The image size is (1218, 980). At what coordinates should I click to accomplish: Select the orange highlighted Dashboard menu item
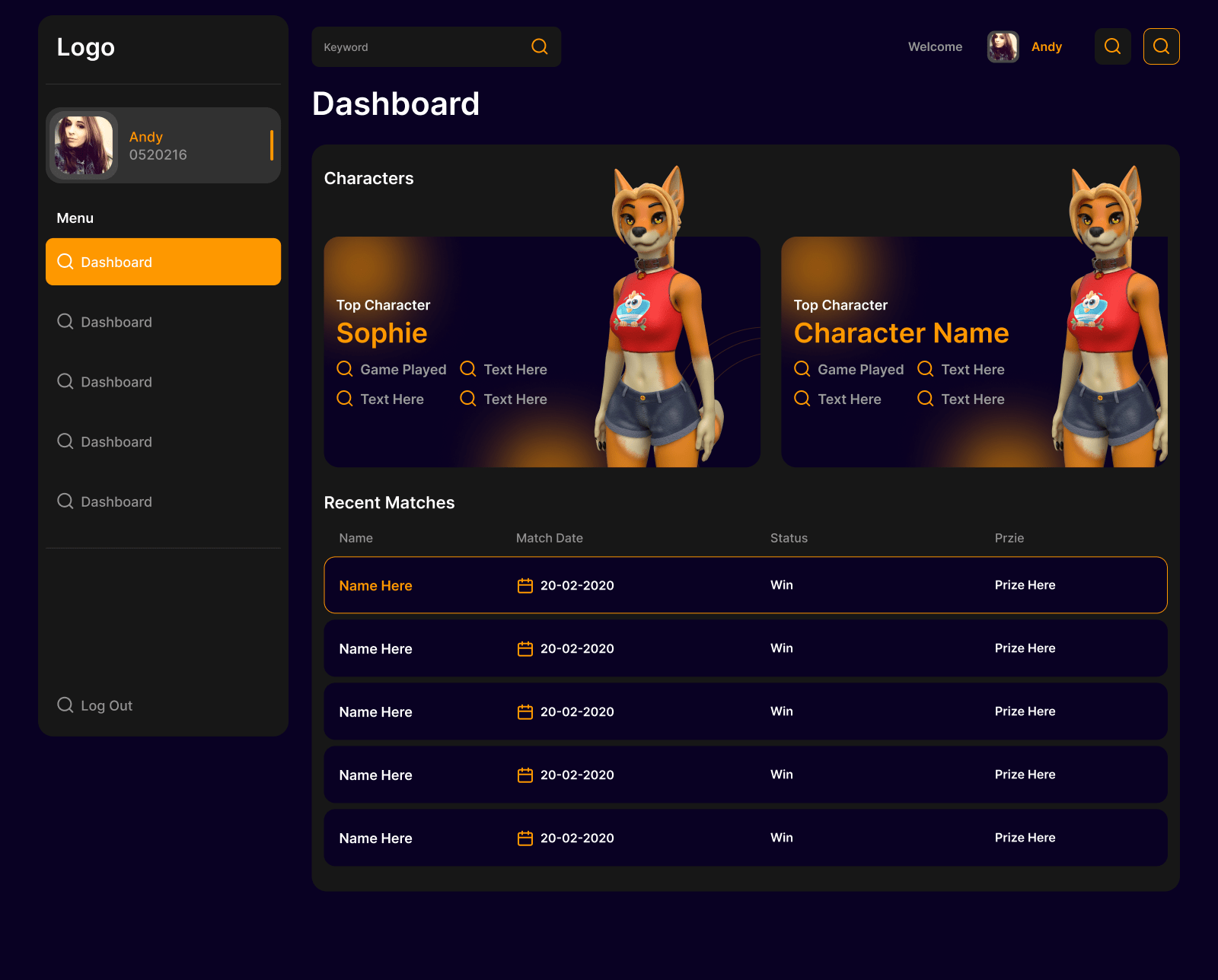[x=163, y=262]
